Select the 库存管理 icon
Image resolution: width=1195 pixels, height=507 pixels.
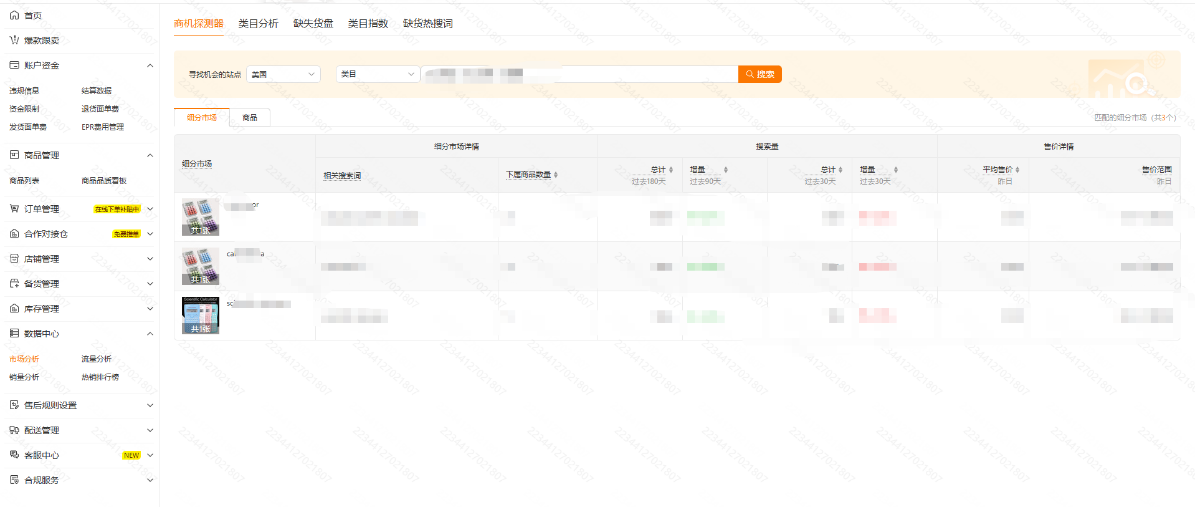click(x=14, y=309)
